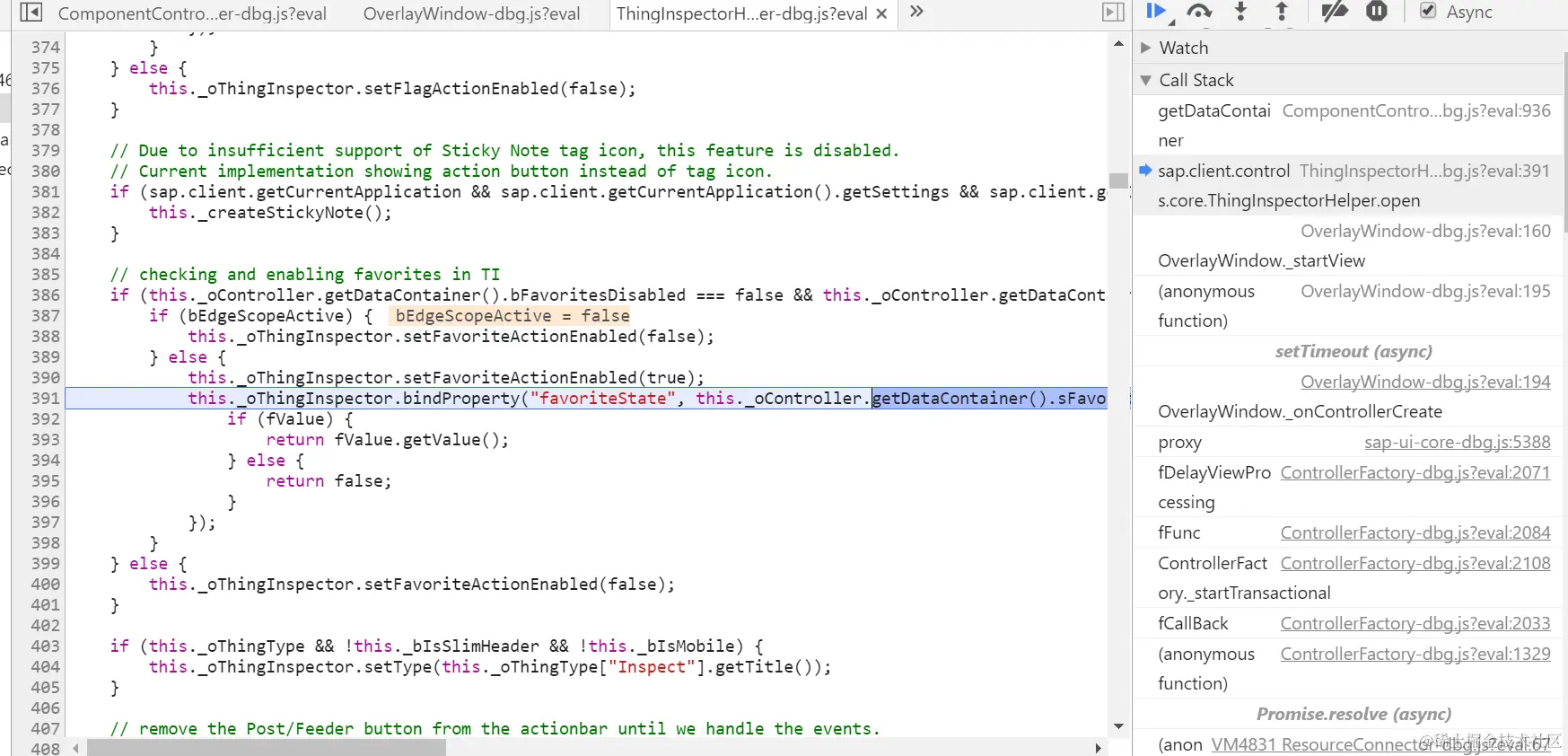Show more open tabs chevron

(916, 12)
